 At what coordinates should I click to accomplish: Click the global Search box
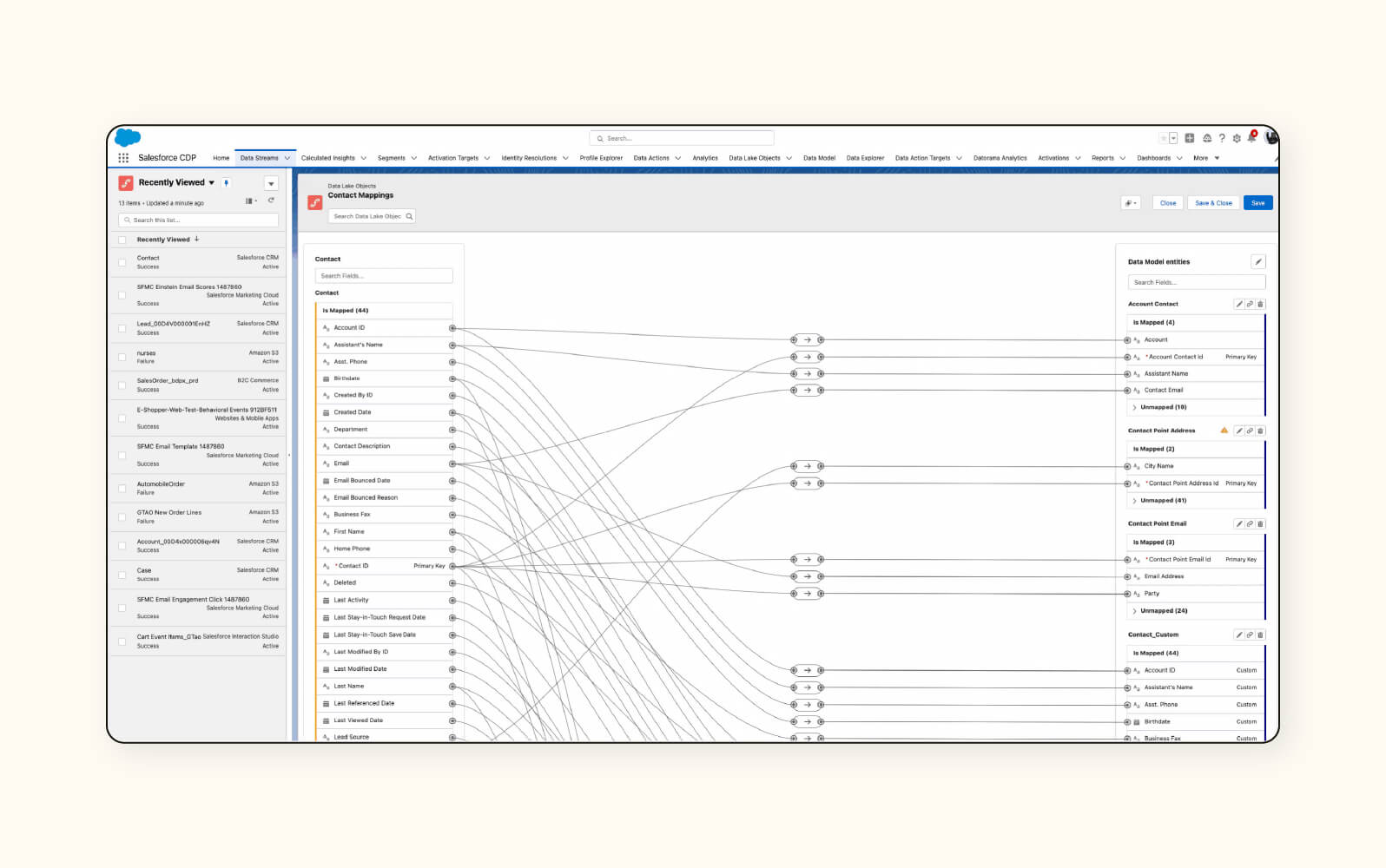click(682, 138)
